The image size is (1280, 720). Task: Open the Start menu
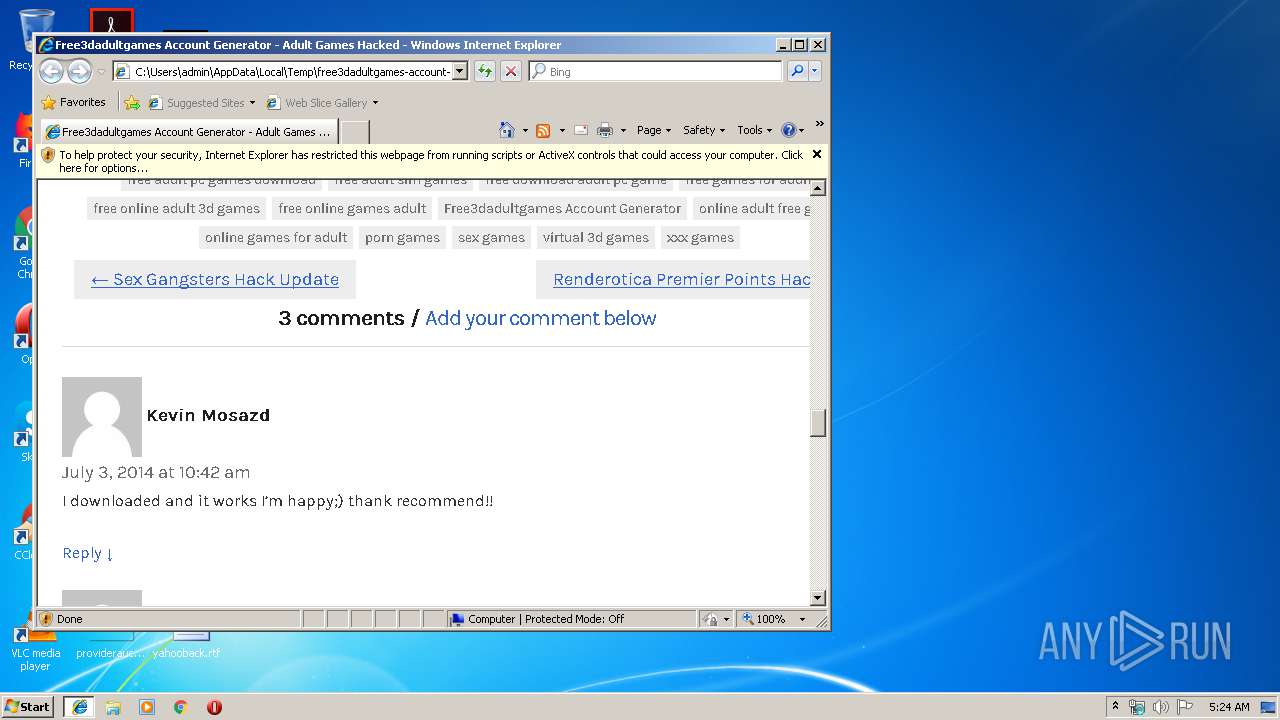tap(28, 707)
